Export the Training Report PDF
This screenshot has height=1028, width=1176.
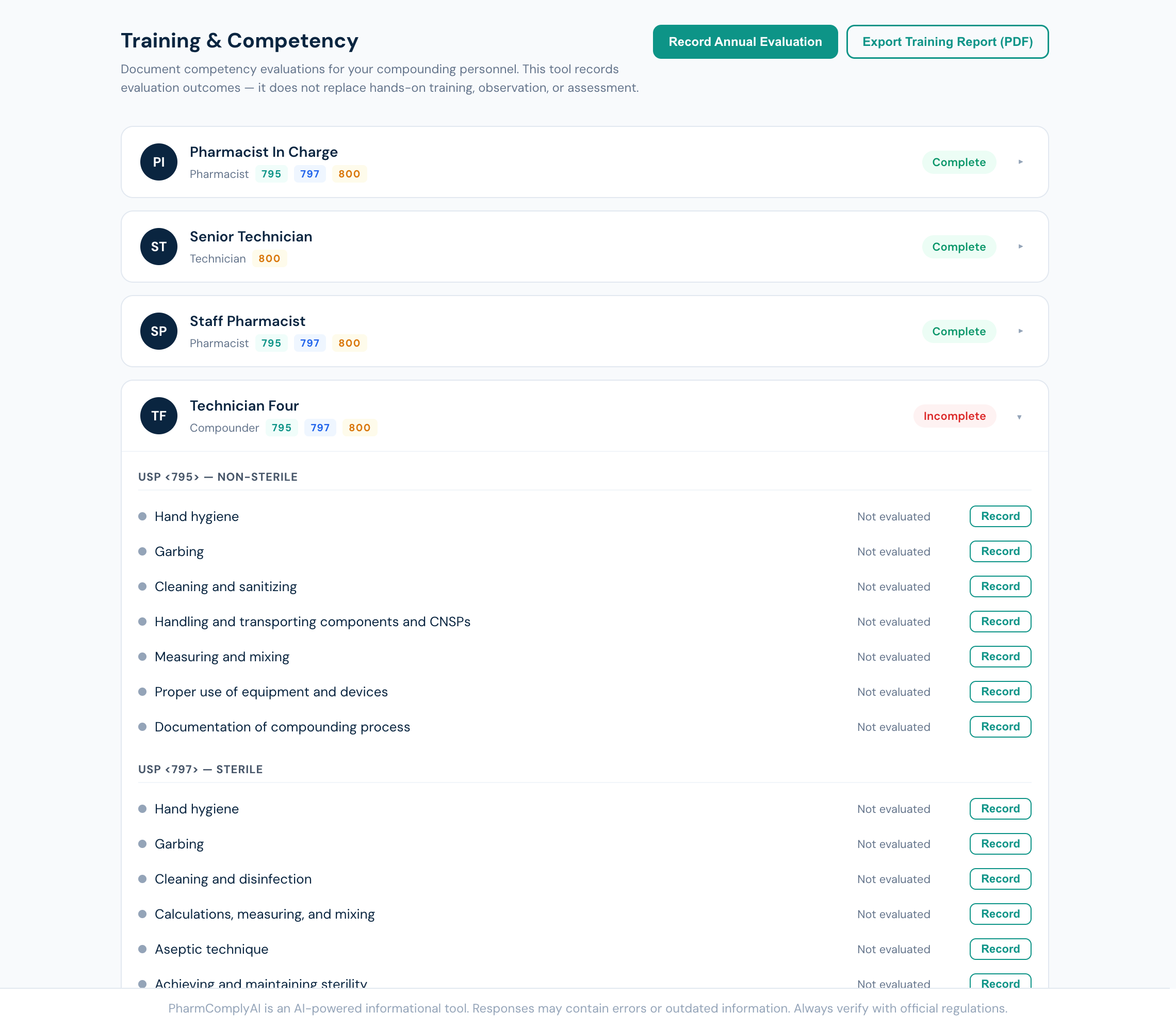[947, 41]
